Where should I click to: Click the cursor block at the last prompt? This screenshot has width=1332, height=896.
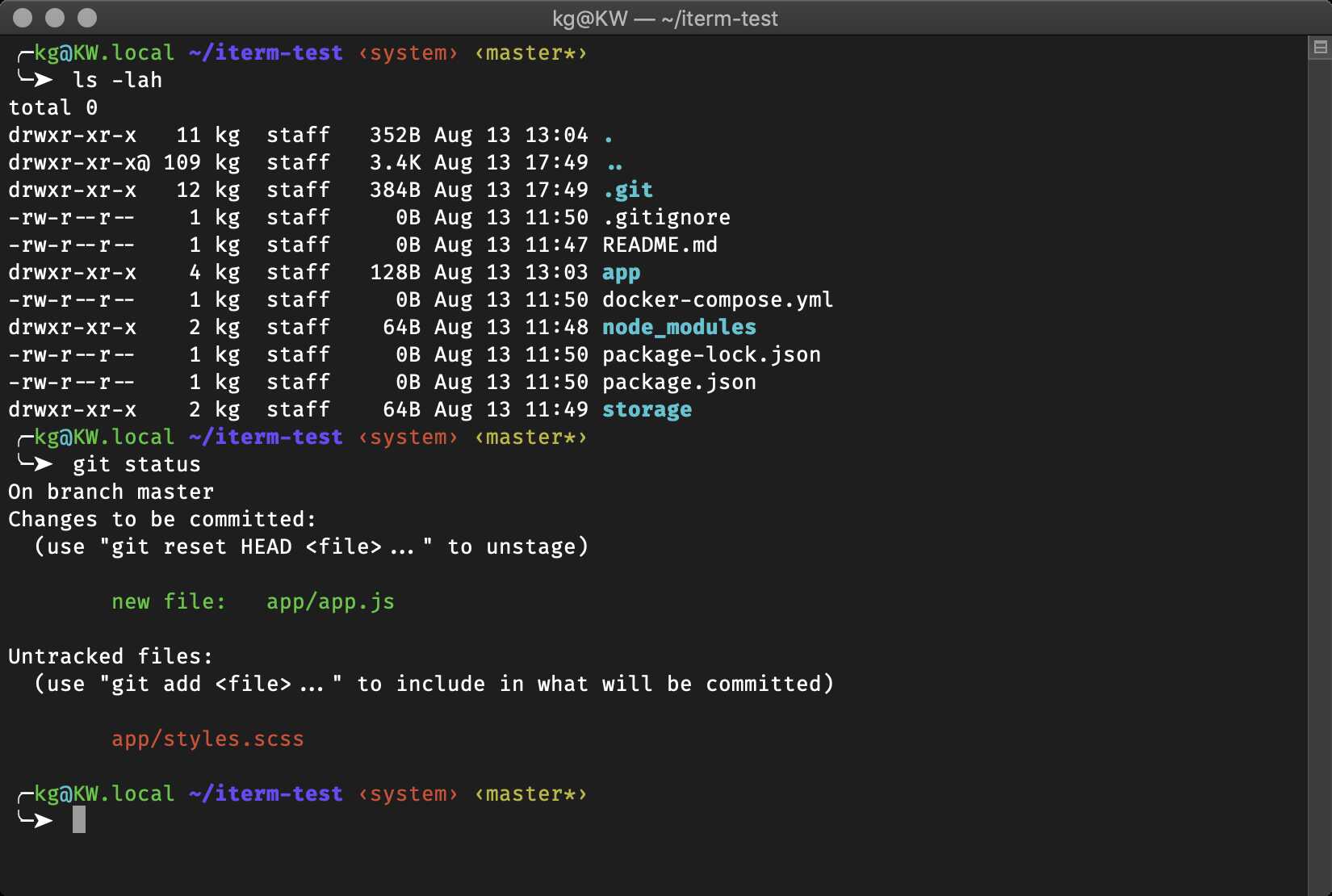pos(79,820)
